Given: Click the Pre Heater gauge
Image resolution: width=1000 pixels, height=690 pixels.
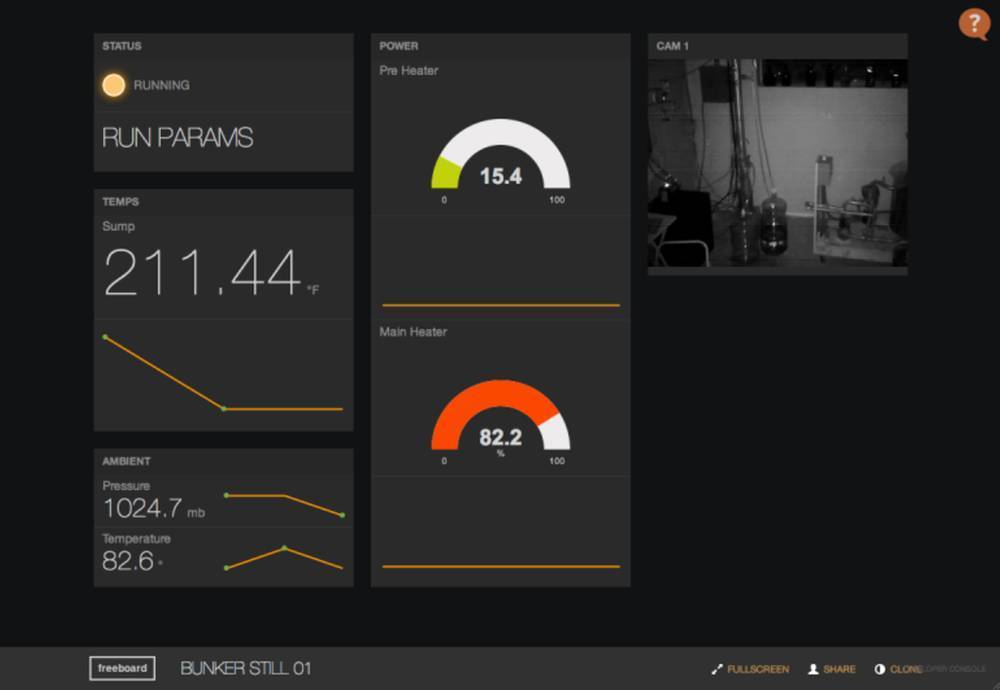Looking at the screenshot, I should pyautogui.click(x=500, y=158).
